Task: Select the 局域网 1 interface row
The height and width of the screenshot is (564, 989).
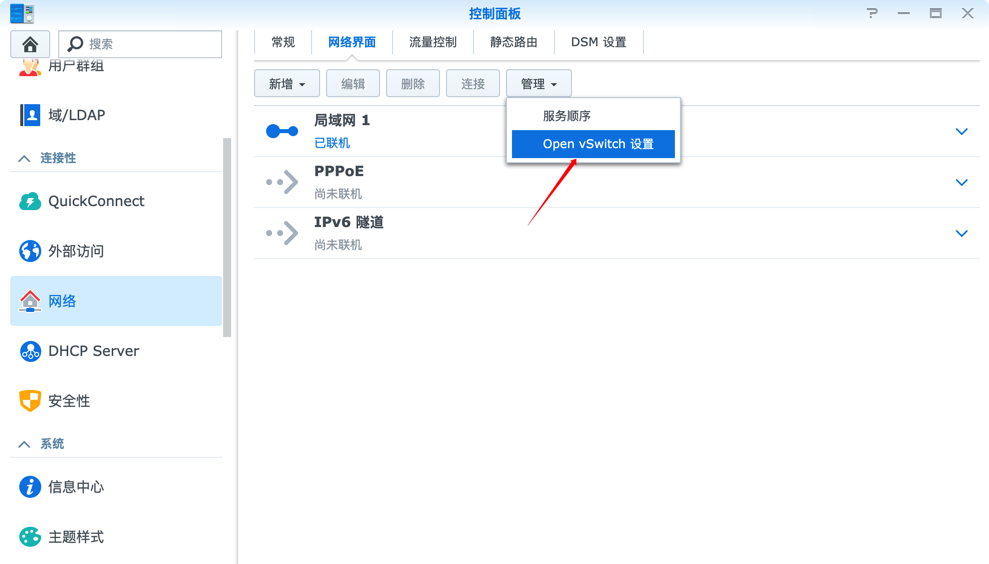Action: (616, 131)
